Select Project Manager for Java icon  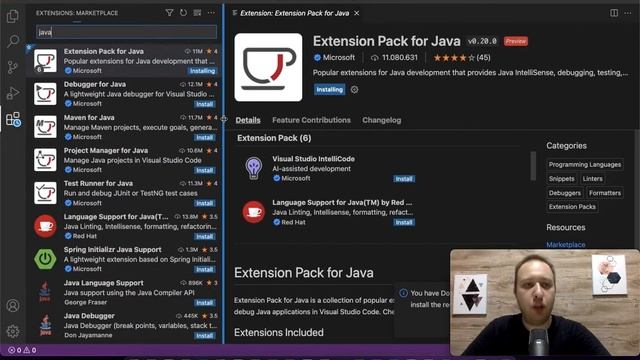45,160
